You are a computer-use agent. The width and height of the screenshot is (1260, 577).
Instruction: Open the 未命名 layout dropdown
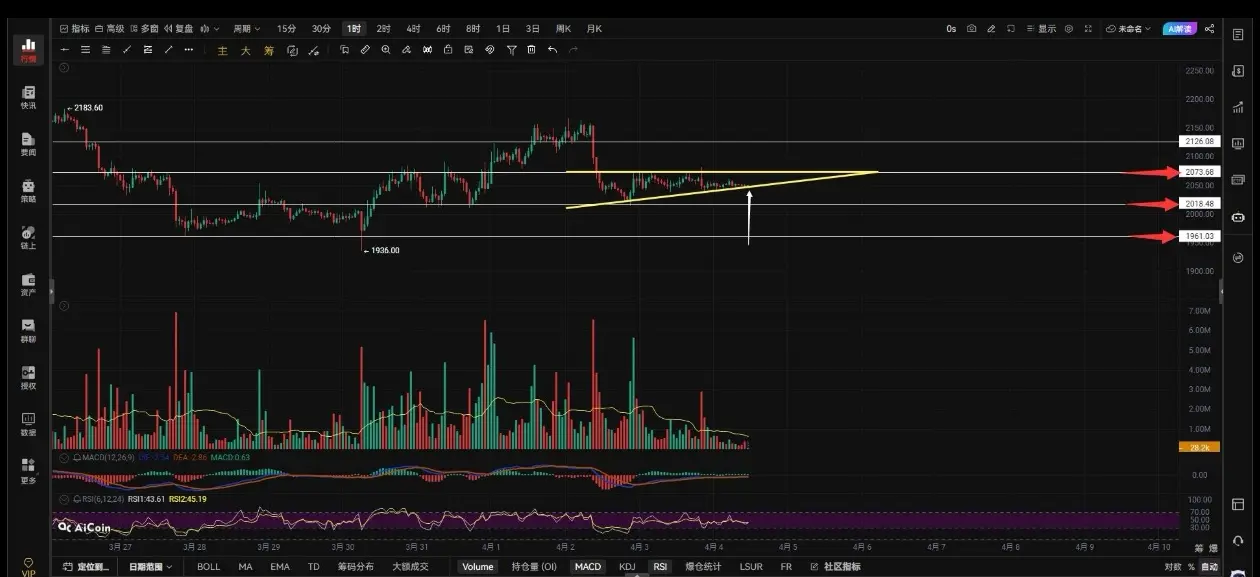point(1128,29)
